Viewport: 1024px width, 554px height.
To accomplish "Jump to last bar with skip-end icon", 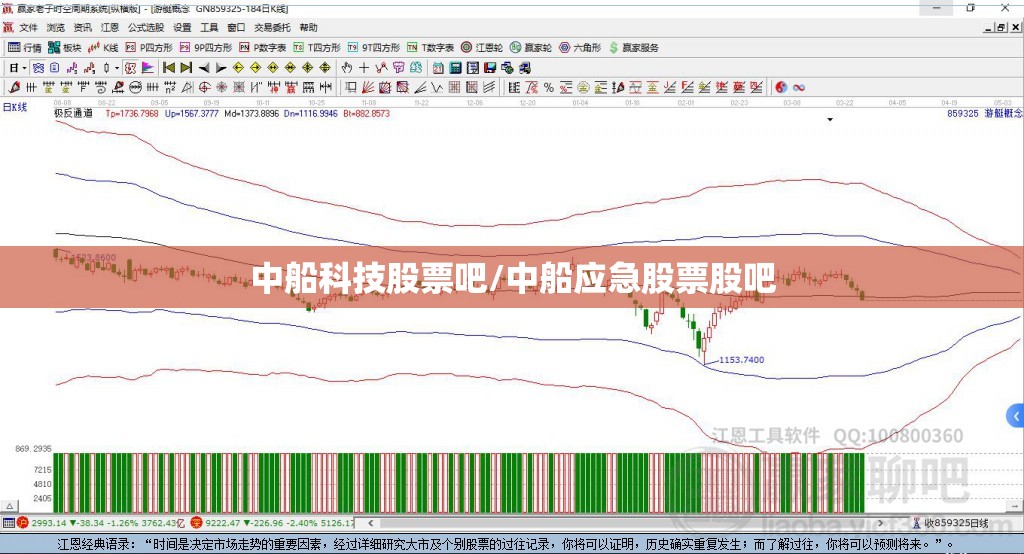I will (x=186, y=68).
